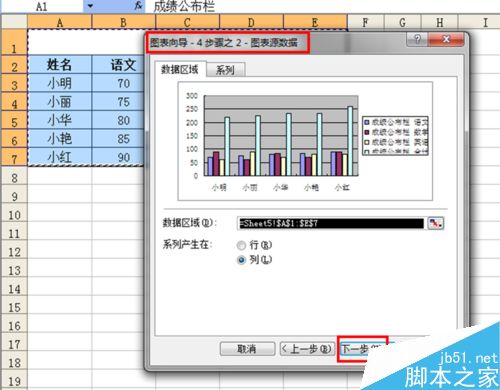This screenshot has width=500, height=390.
Task: Switch to the 系列 tab
Action: pos(225,70)
